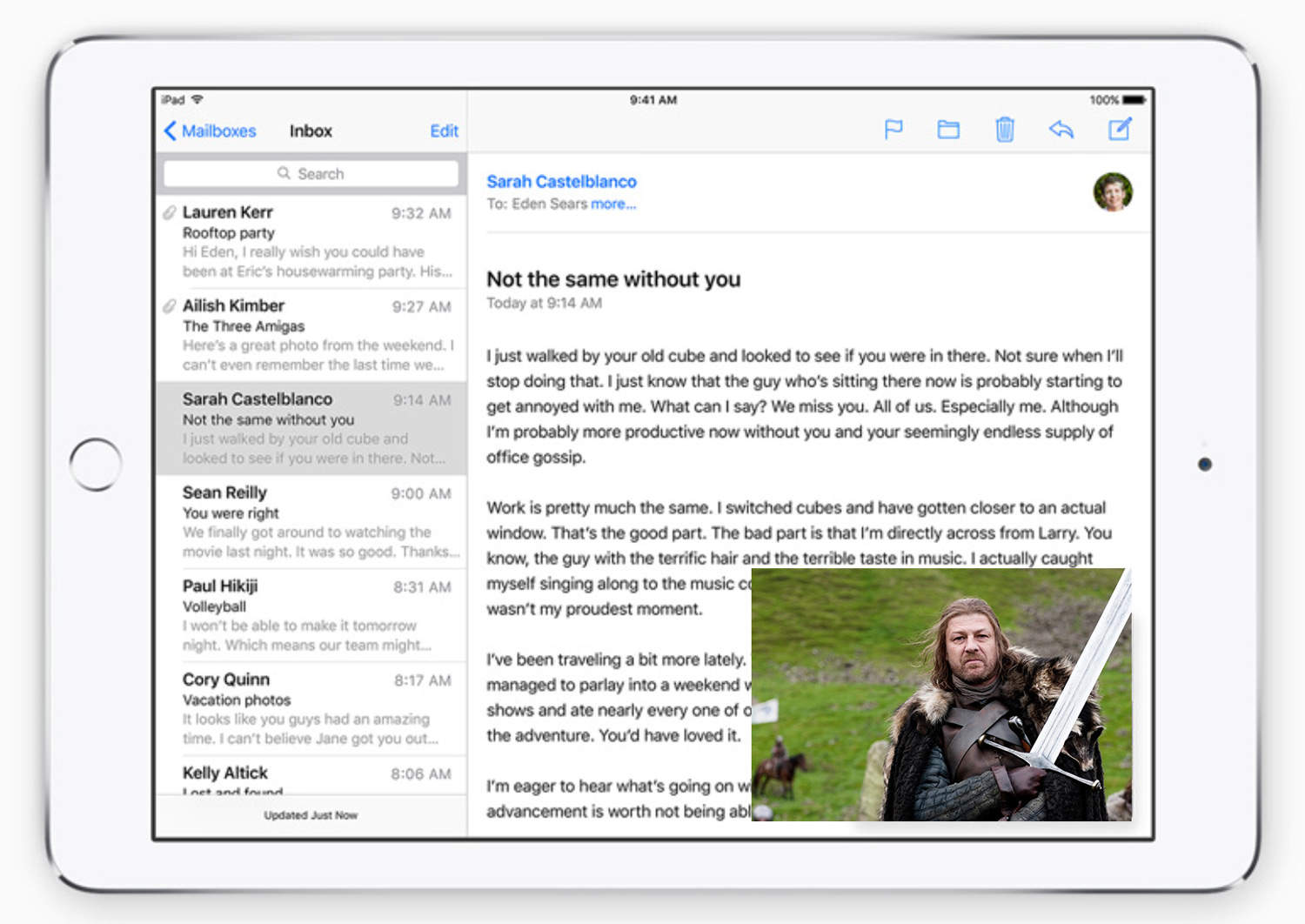Open Paul Hikiji's Volleyball email
This screenshot has height=924, width=1305.
(x=311, y=614)
